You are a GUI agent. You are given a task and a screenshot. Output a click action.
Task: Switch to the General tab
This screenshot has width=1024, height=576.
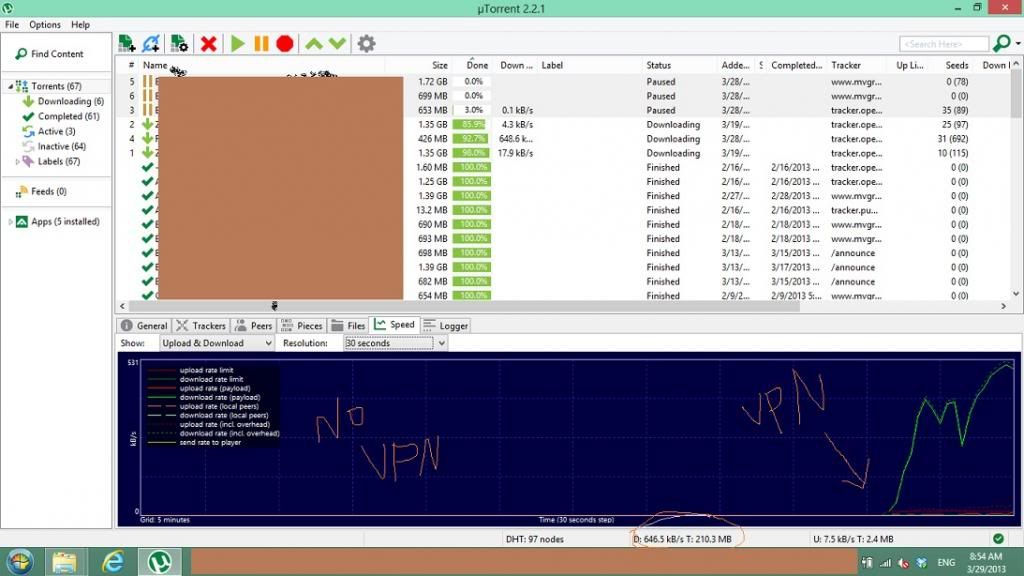pyautogui.click(x=144, y=325)
